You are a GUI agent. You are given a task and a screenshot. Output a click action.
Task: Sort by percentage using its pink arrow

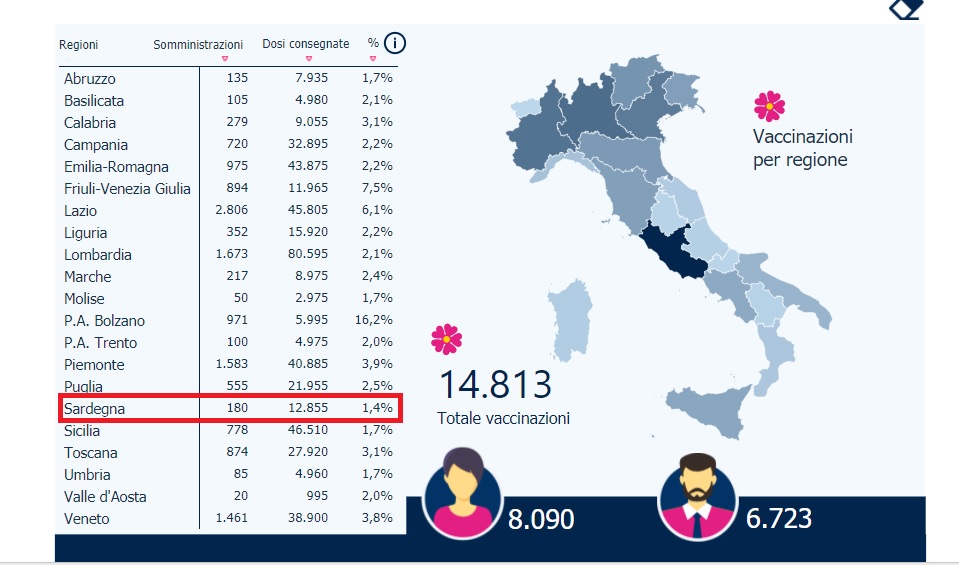point(373,59)
